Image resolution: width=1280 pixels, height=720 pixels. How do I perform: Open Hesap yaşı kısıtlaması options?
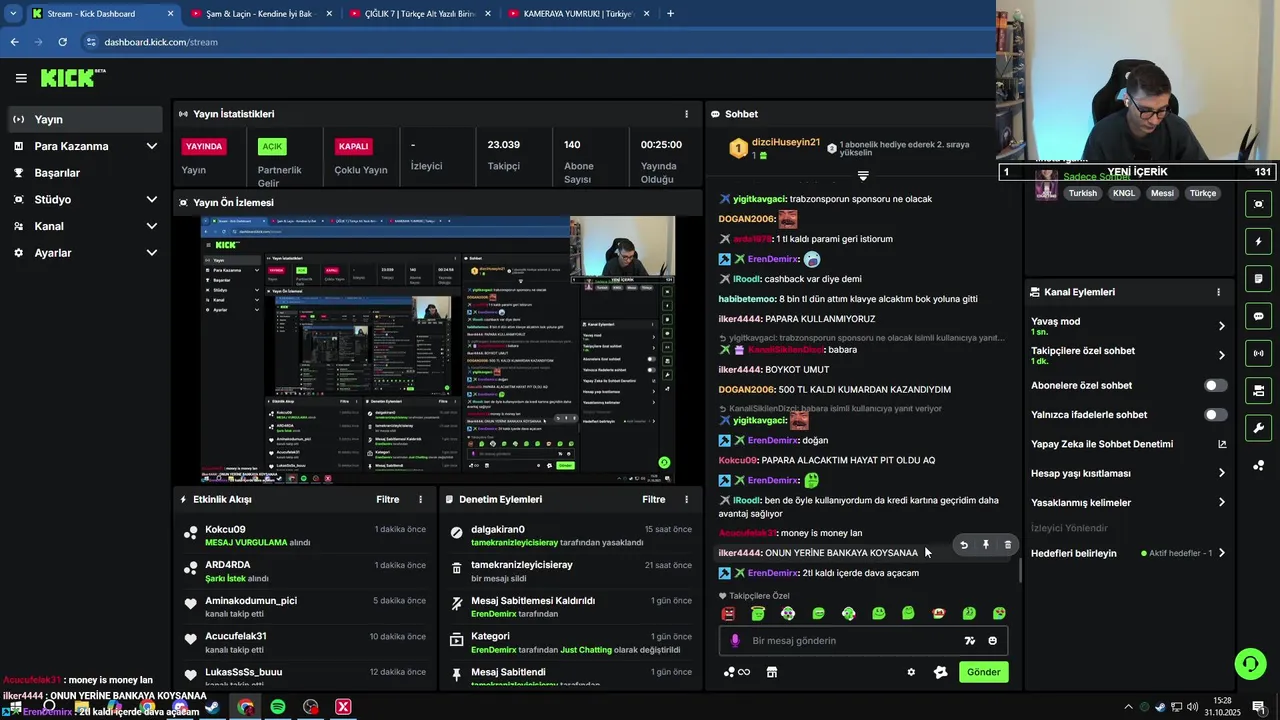pyautogui.click(x=1128, y=473)
